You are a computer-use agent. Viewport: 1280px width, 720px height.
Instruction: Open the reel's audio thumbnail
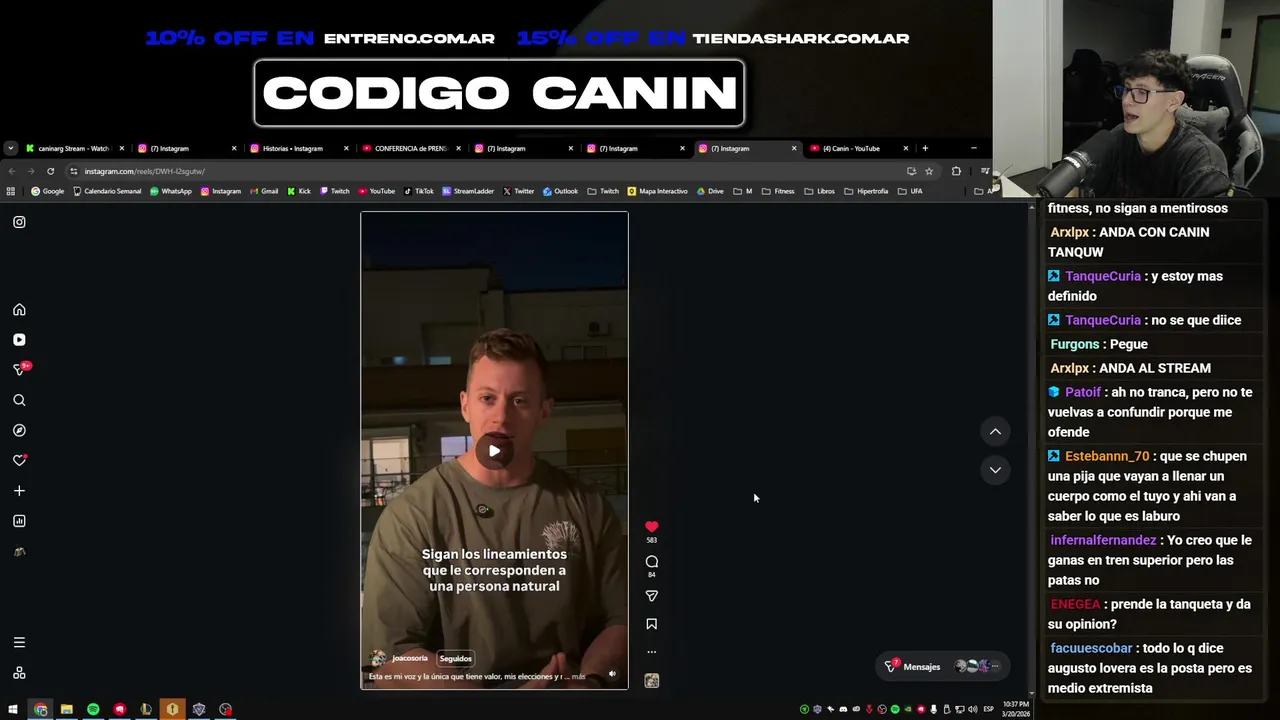[x=652, y=681]
